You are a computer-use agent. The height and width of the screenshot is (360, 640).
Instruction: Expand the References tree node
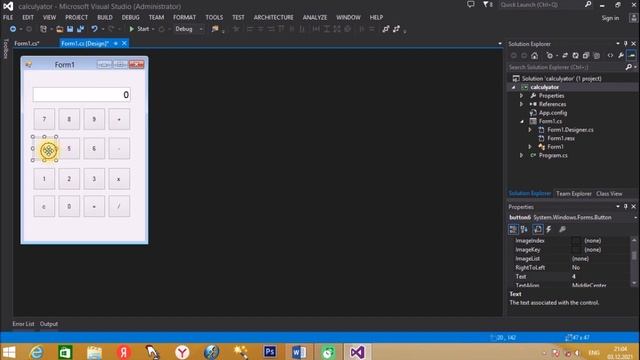click(x=521, y=104)
